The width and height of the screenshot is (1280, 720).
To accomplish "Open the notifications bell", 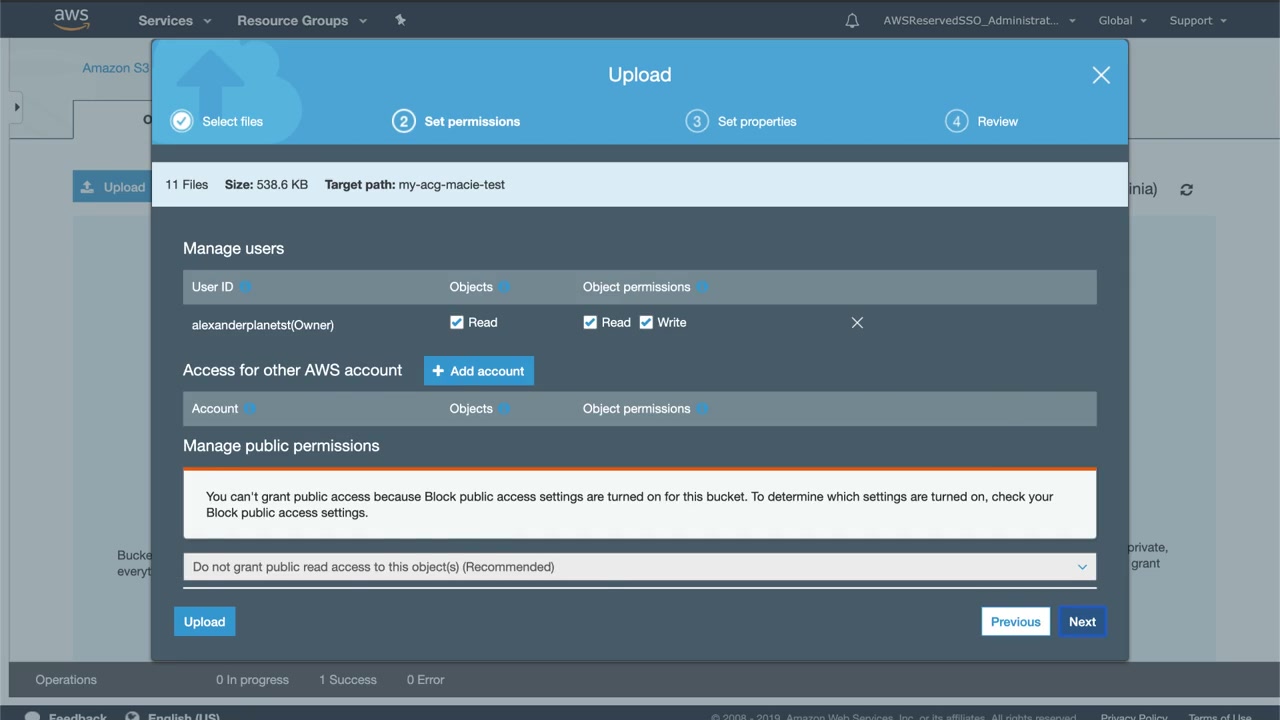I will point(852,20).
